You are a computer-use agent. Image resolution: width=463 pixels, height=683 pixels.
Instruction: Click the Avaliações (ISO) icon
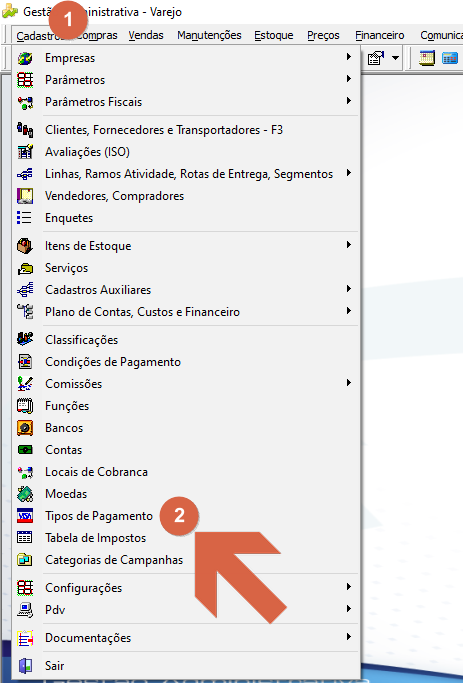coord(25,152)
